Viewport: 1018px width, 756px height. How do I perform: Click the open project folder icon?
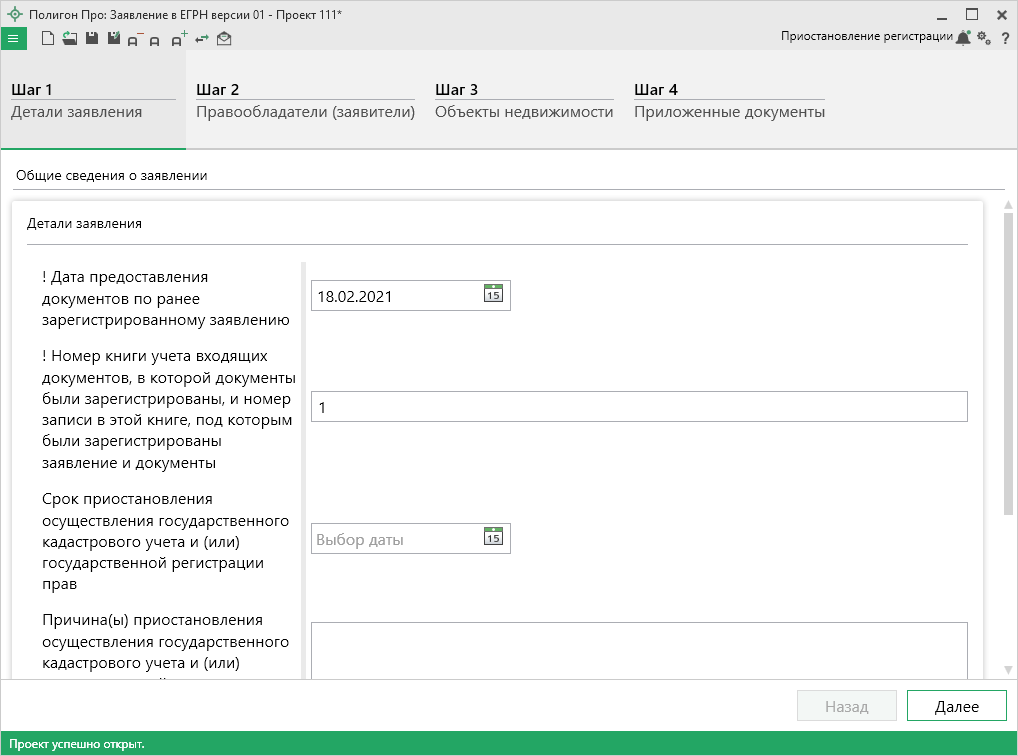click(69, 39)
